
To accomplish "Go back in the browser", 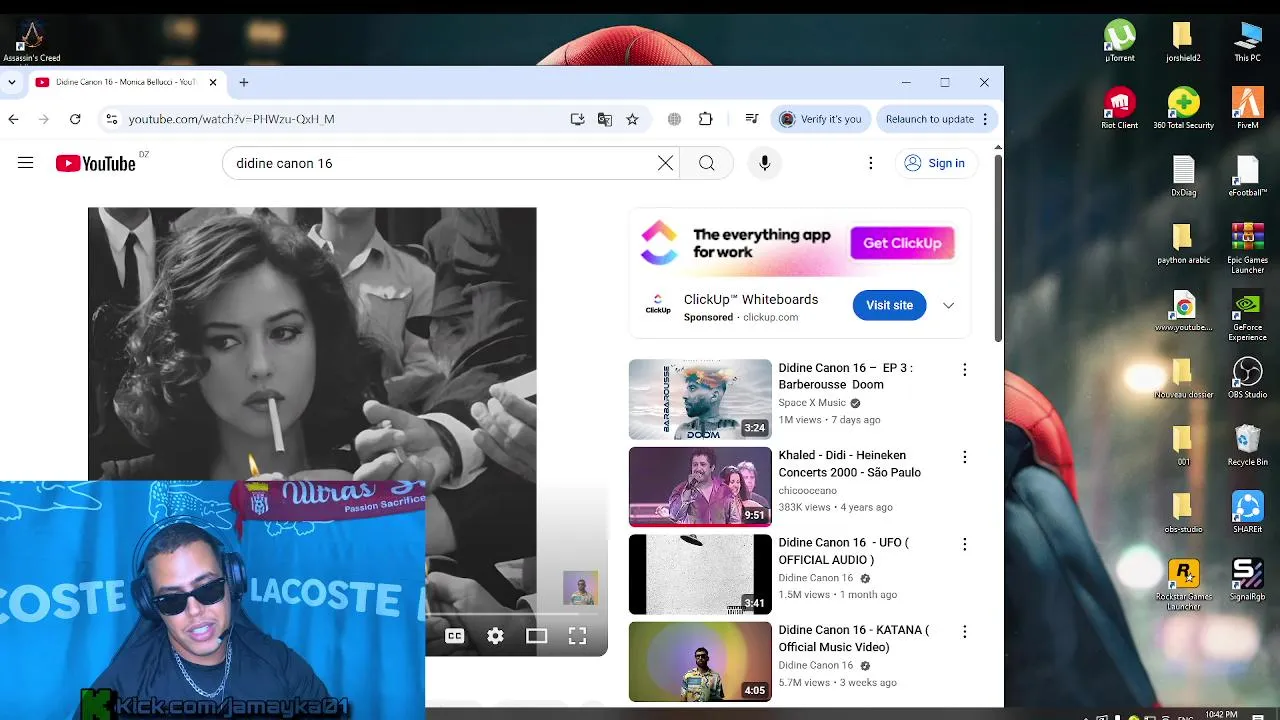I will (x=13, y=119).
